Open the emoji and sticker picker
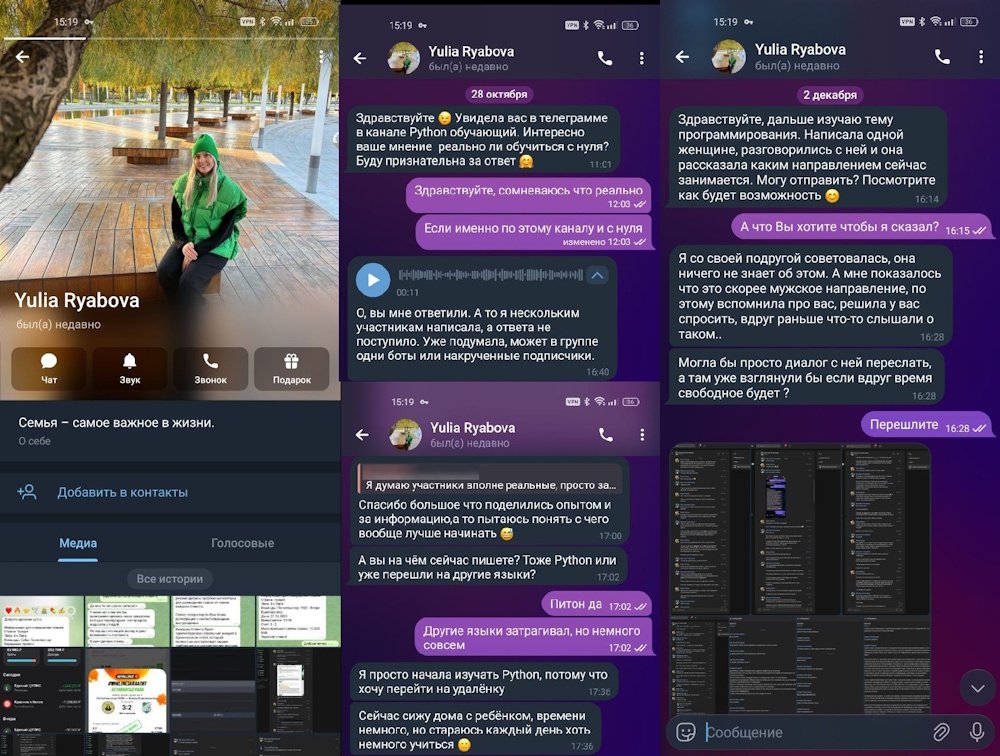This screenshot has width=1000, height=756. point(686,732)
